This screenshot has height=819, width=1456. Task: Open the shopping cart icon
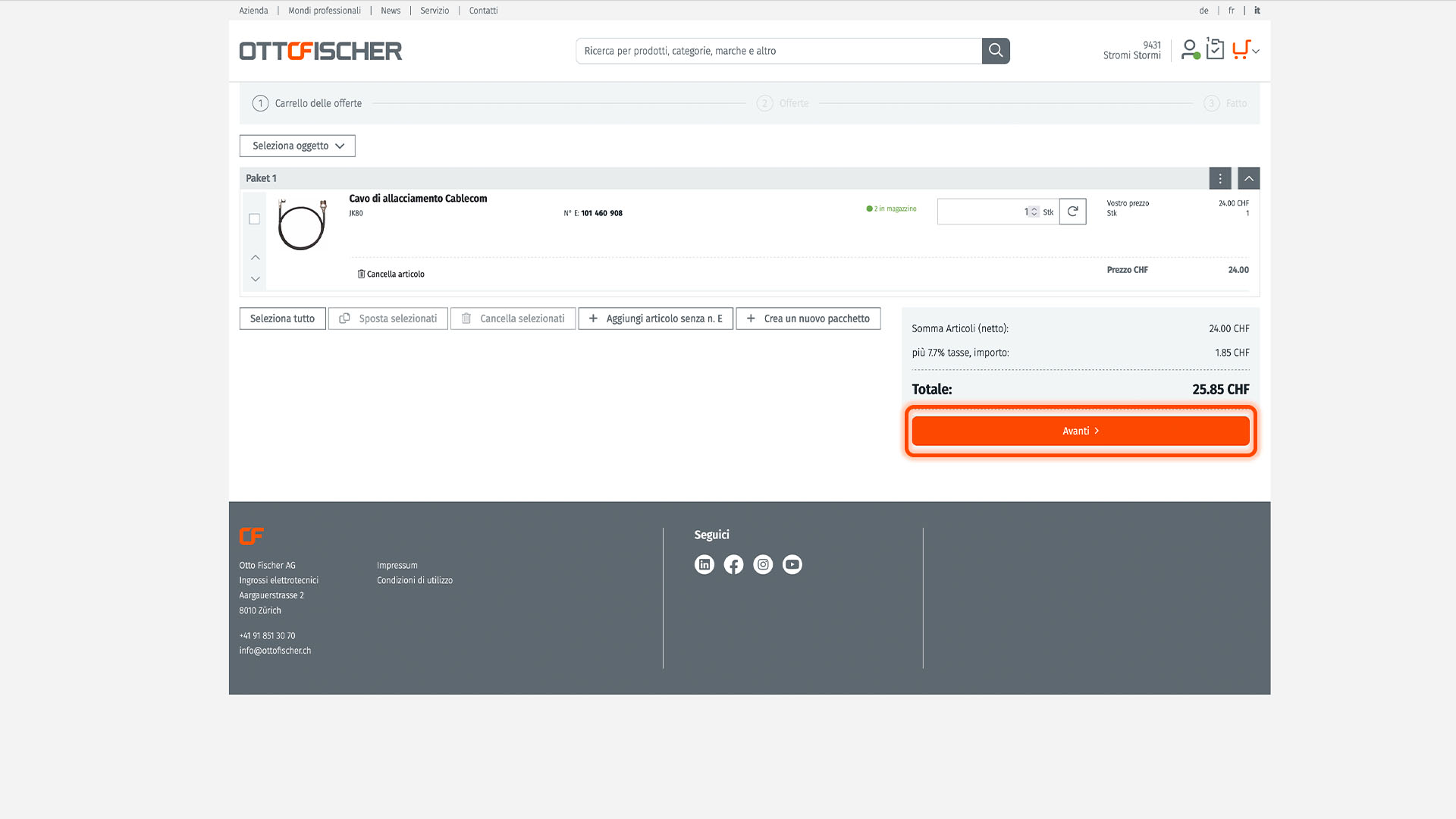point(1241,50)
